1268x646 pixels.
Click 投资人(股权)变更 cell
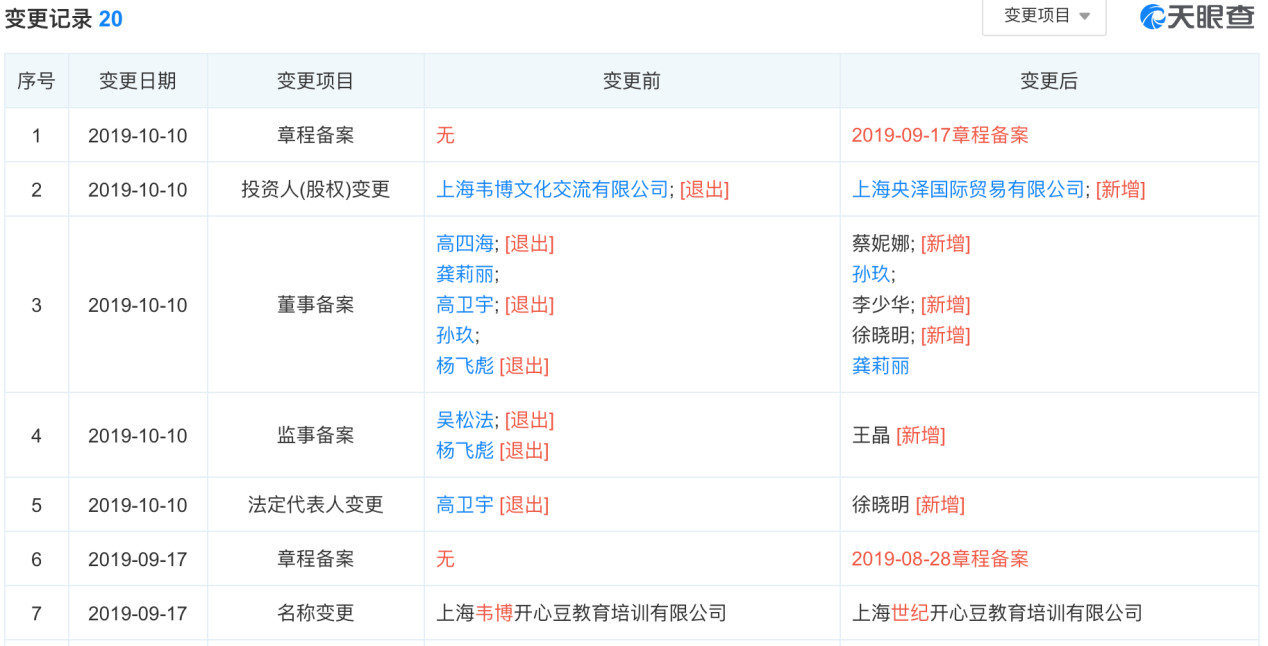pos(316,189)
